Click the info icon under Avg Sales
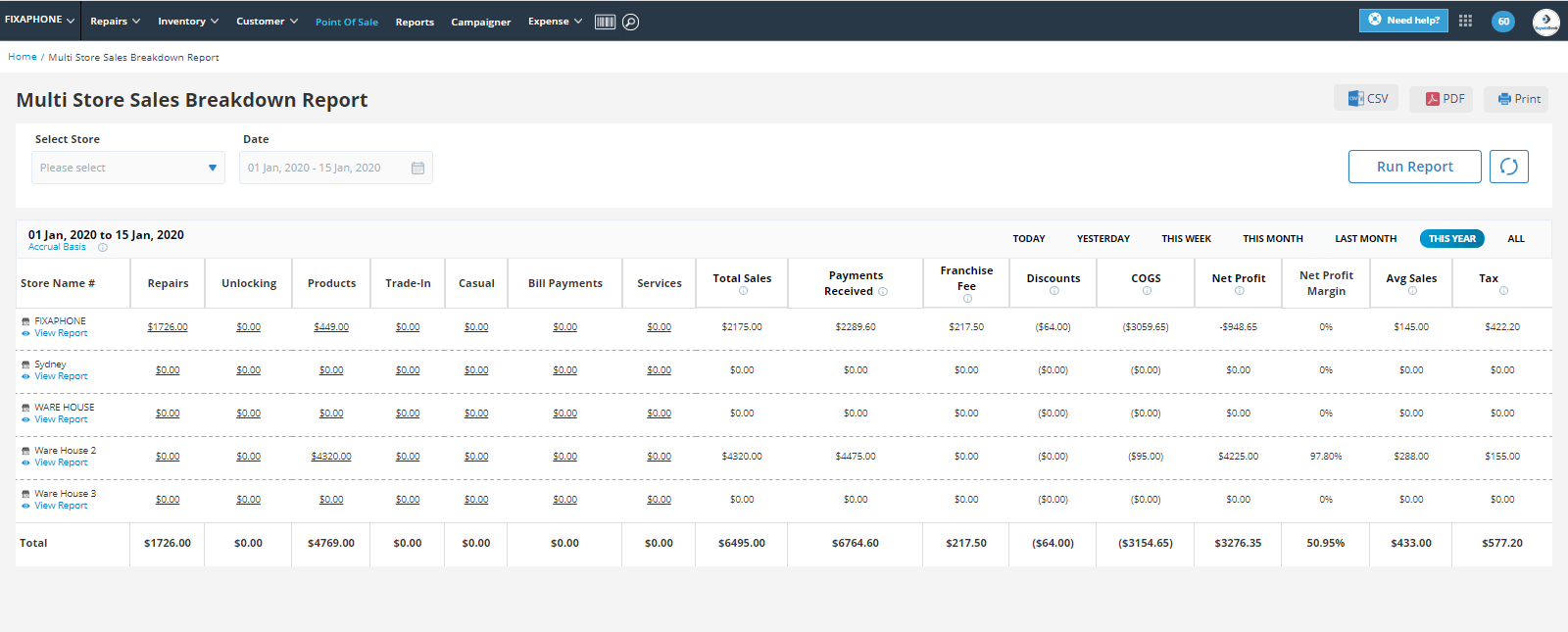This screenshot has width=1568, height=632. (1412, 291)
